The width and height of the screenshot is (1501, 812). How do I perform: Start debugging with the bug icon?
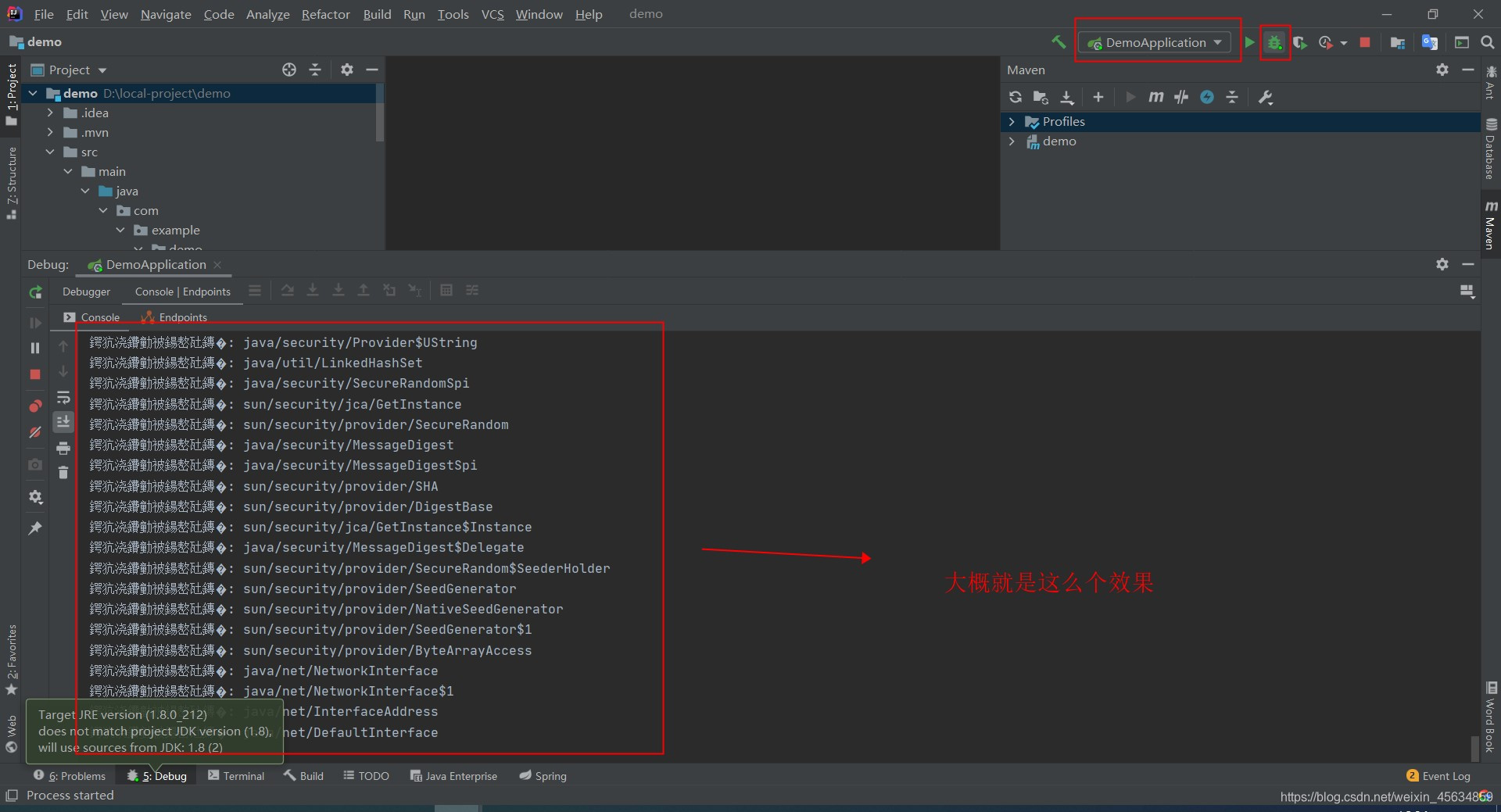pos(1275,42)
